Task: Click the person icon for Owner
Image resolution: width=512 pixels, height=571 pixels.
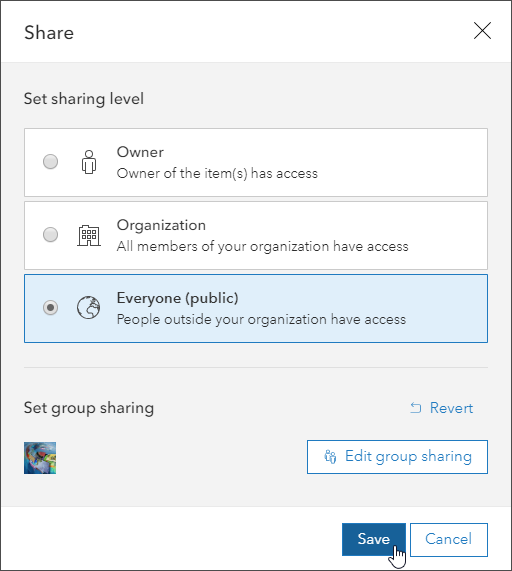Action: tap(89, 162)
